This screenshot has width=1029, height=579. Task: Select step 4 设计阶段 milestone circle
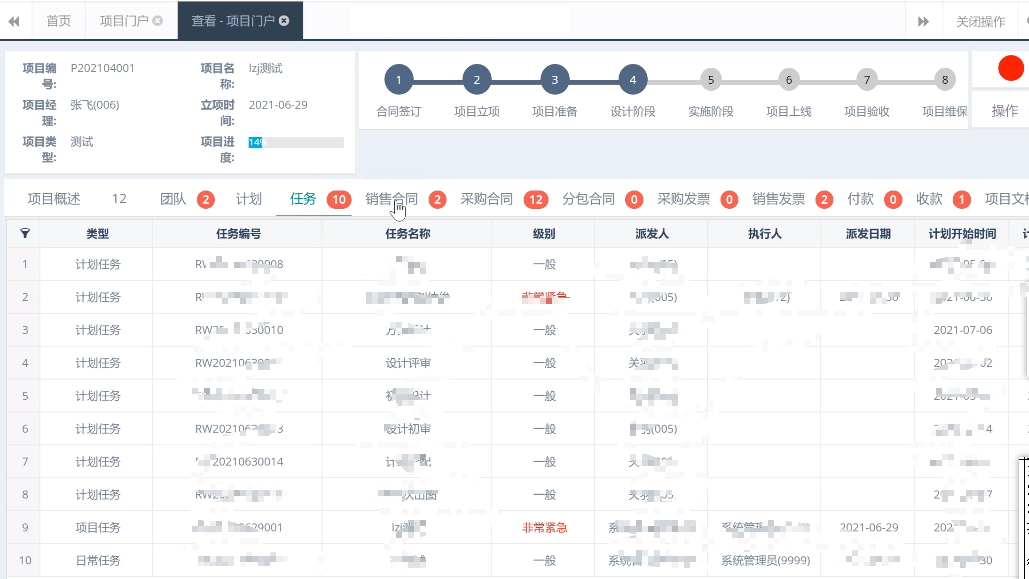(x=632, y=80)
